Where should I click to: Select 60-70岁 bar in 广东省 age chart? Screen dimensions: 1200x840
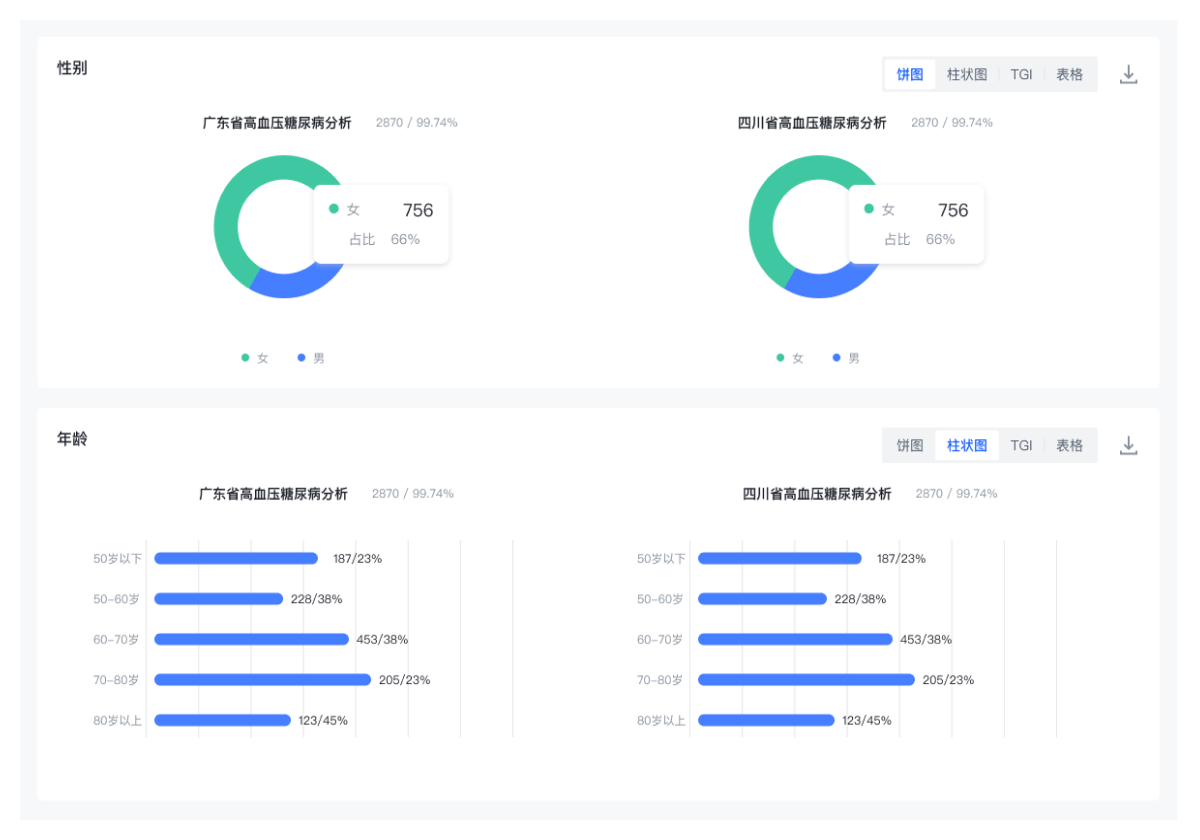[x=251, y=639]
